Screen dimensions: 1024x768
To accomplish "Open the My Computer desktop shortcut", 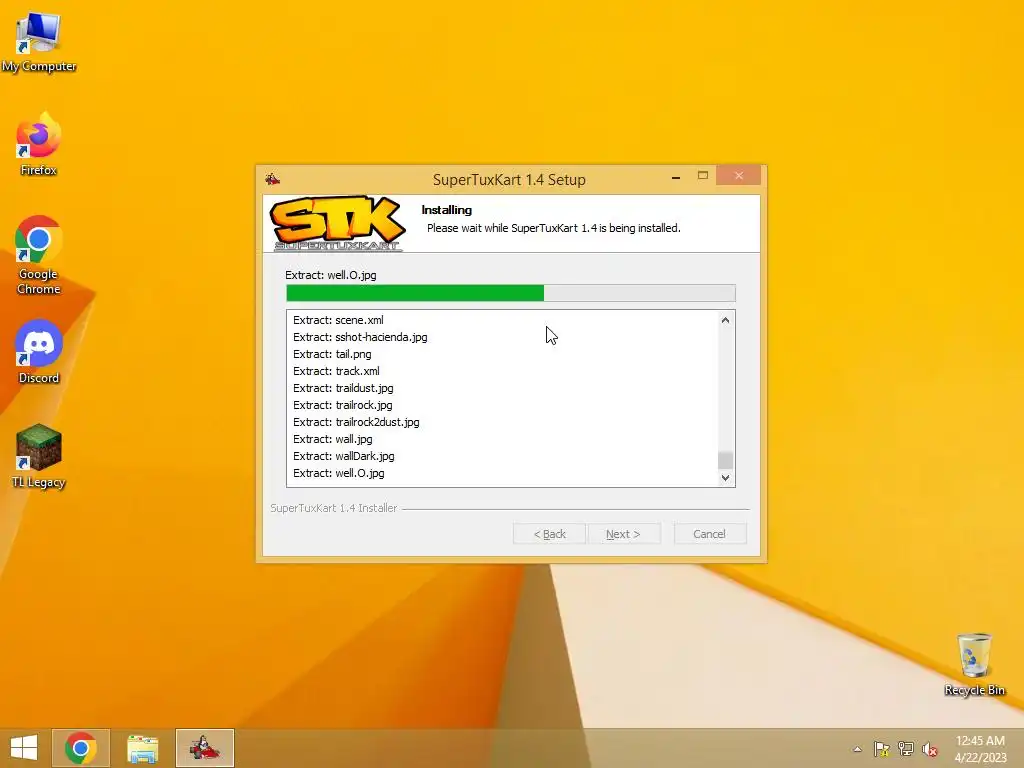I will click(39, 41).
